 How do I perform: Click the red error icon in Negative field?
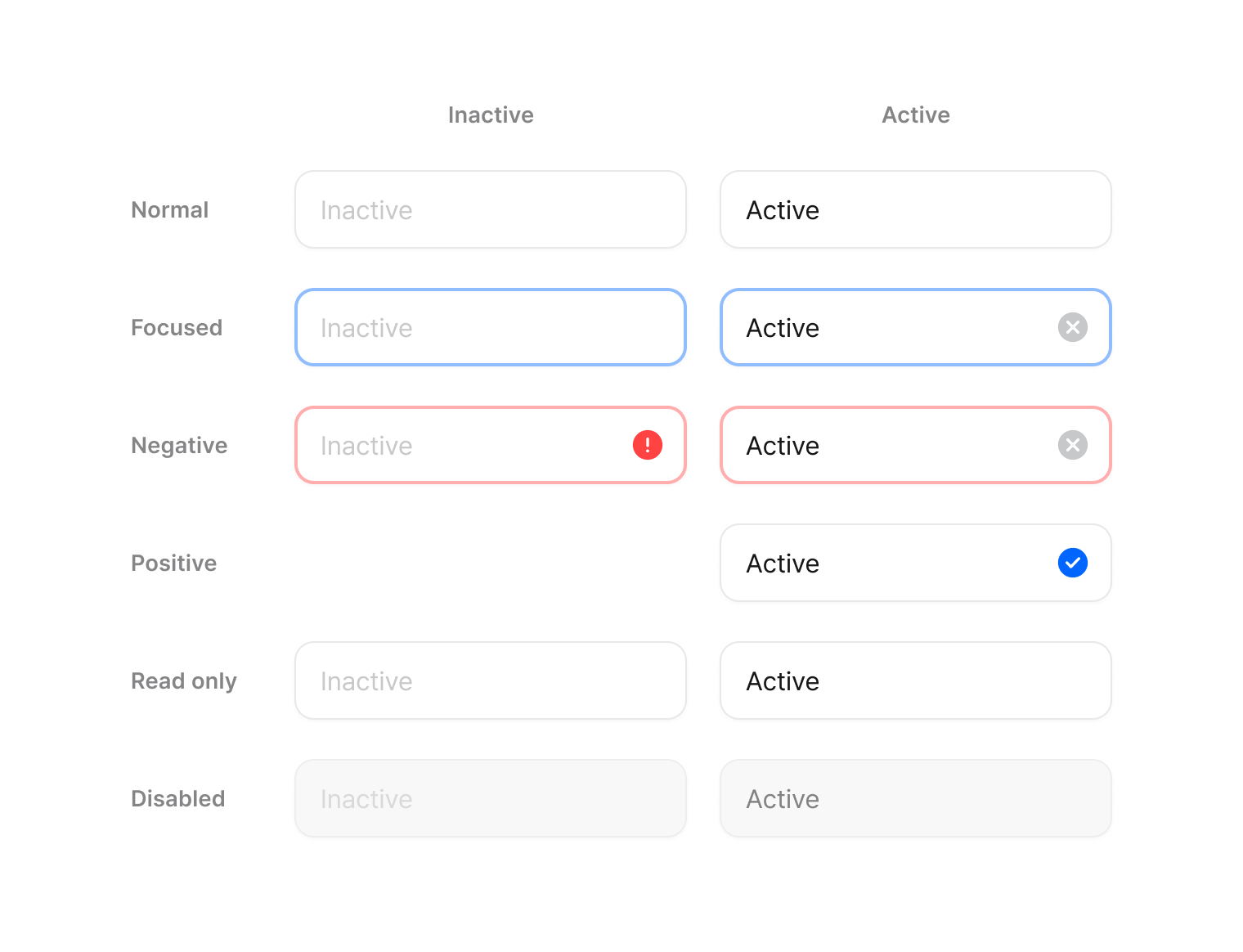pyautogui.click(x=647, y=445)
